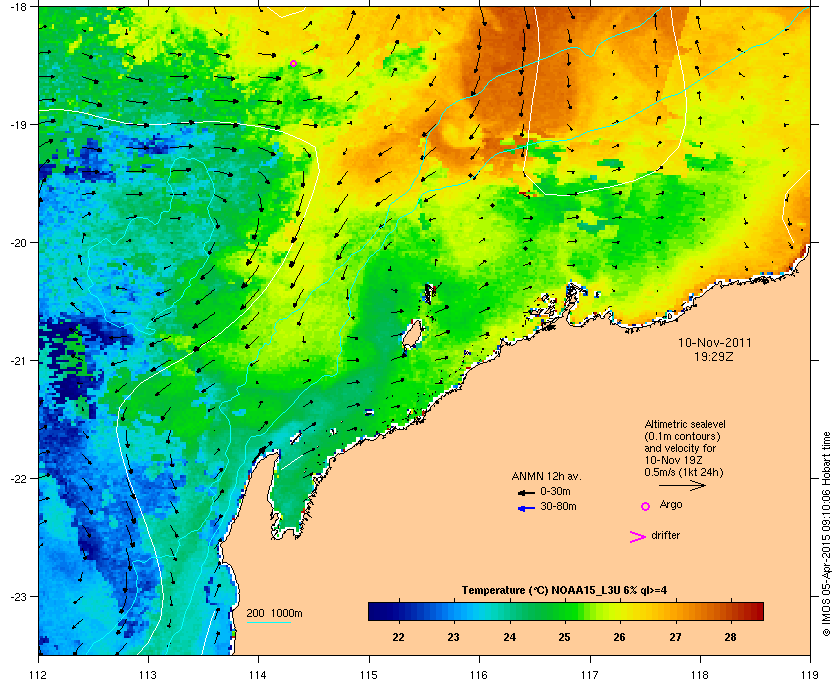Click the longitude axis label 116
Image resolution: width=840 pixels, height=680 pixels.
pos(479,675)
